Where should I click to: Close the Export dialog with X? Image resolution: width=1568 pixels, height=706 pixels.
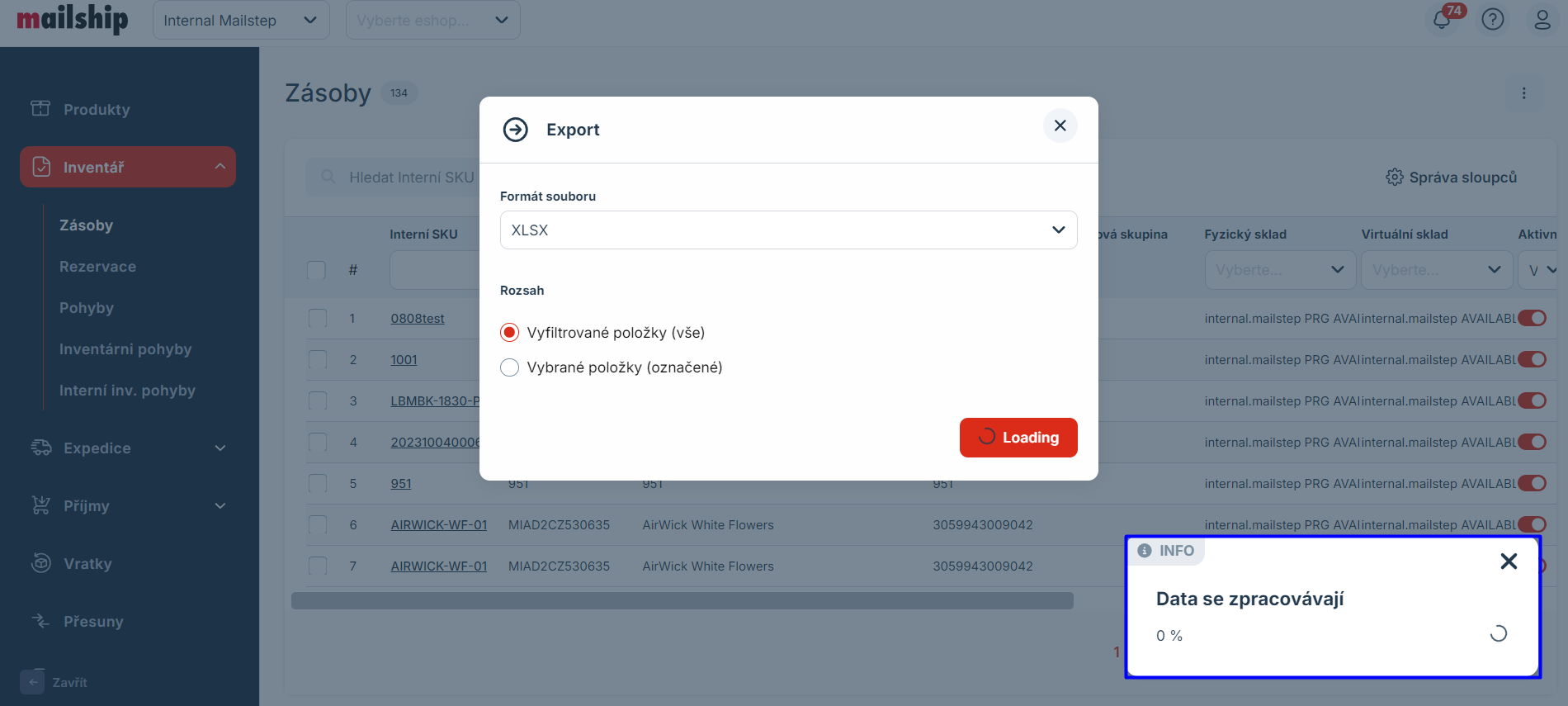pos(1060,126)
